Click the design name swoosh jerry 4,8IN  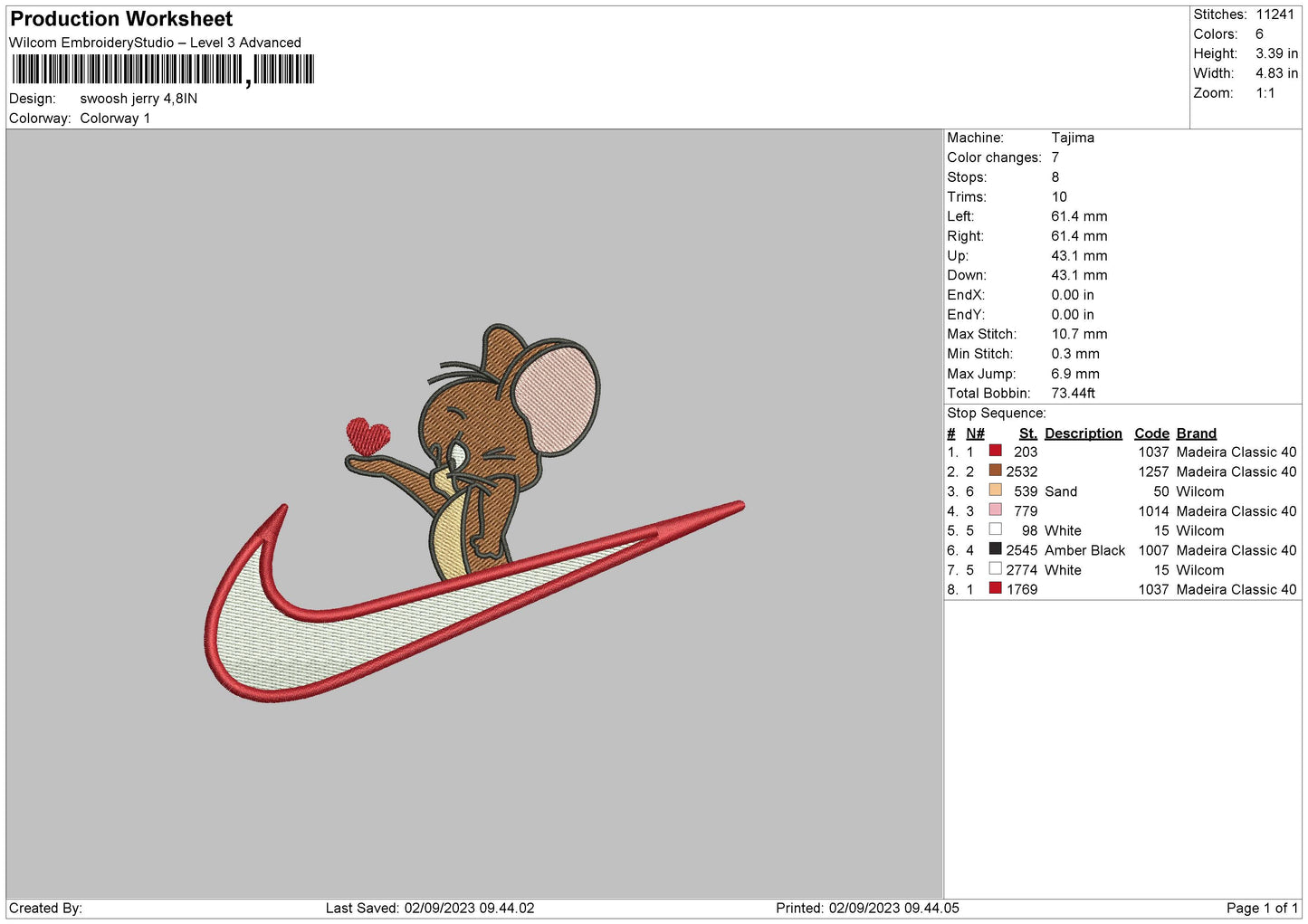138,99
